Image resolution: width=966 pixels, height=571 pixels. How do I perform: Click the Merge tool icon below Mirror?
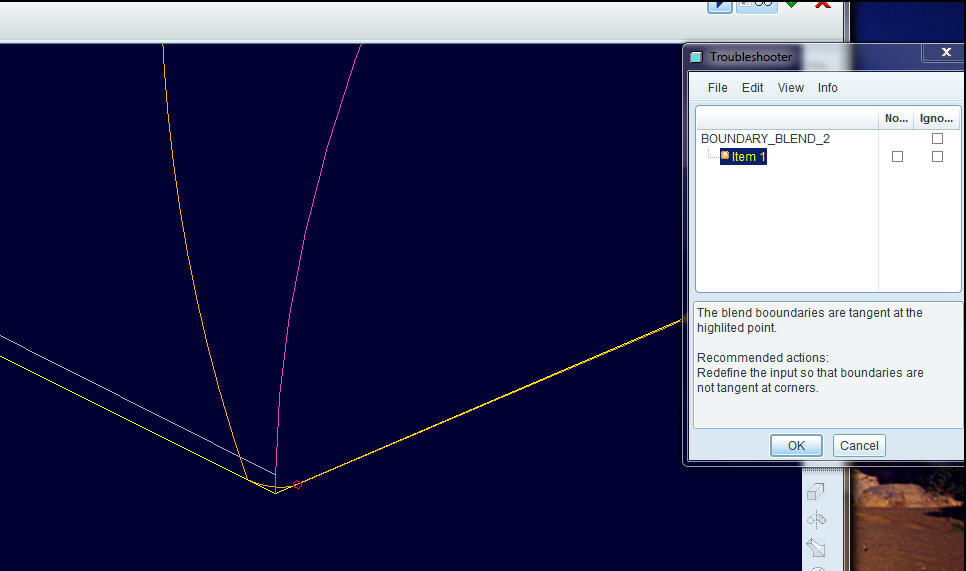816,547
